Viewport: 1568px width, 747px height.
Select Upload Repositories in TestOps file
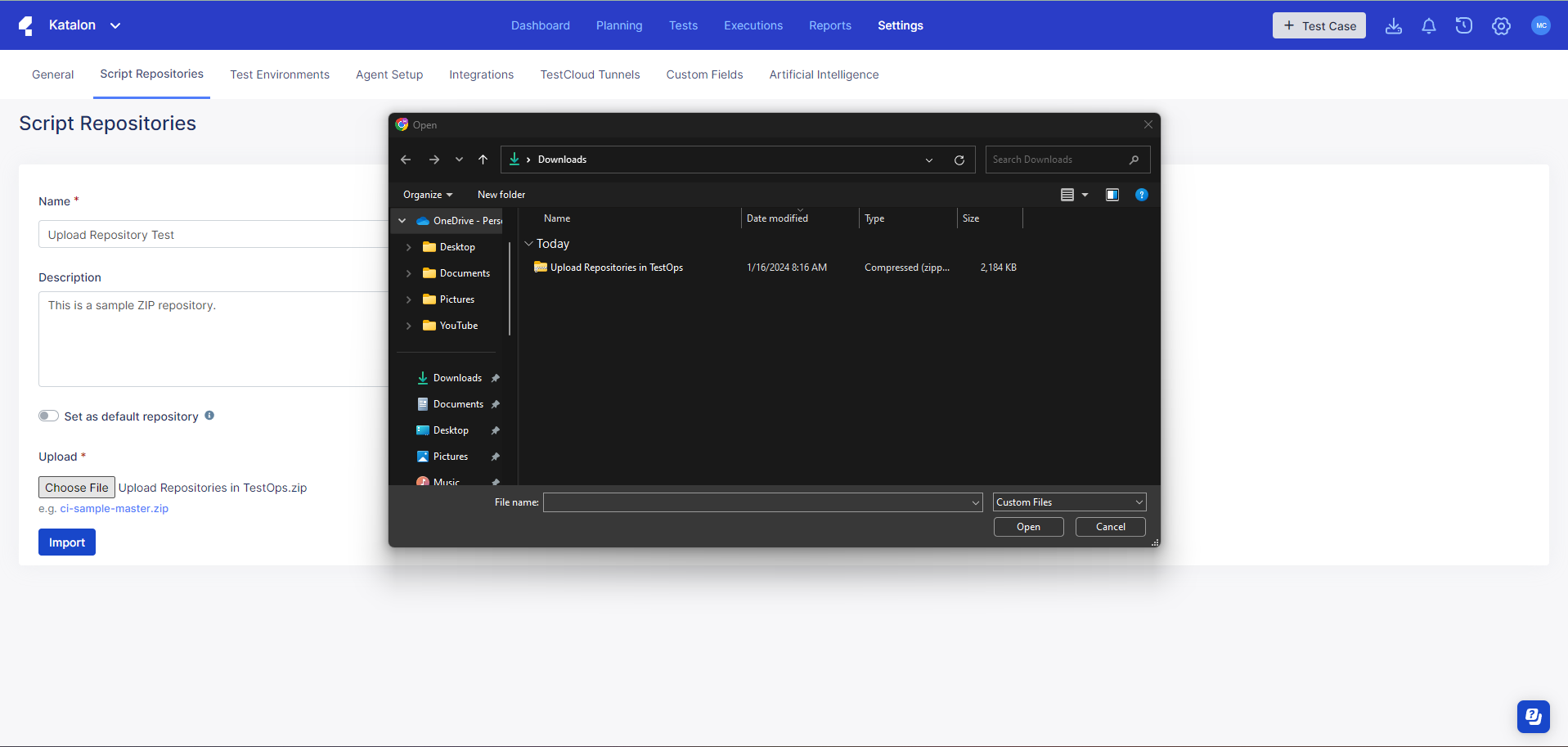coord(616,268)
